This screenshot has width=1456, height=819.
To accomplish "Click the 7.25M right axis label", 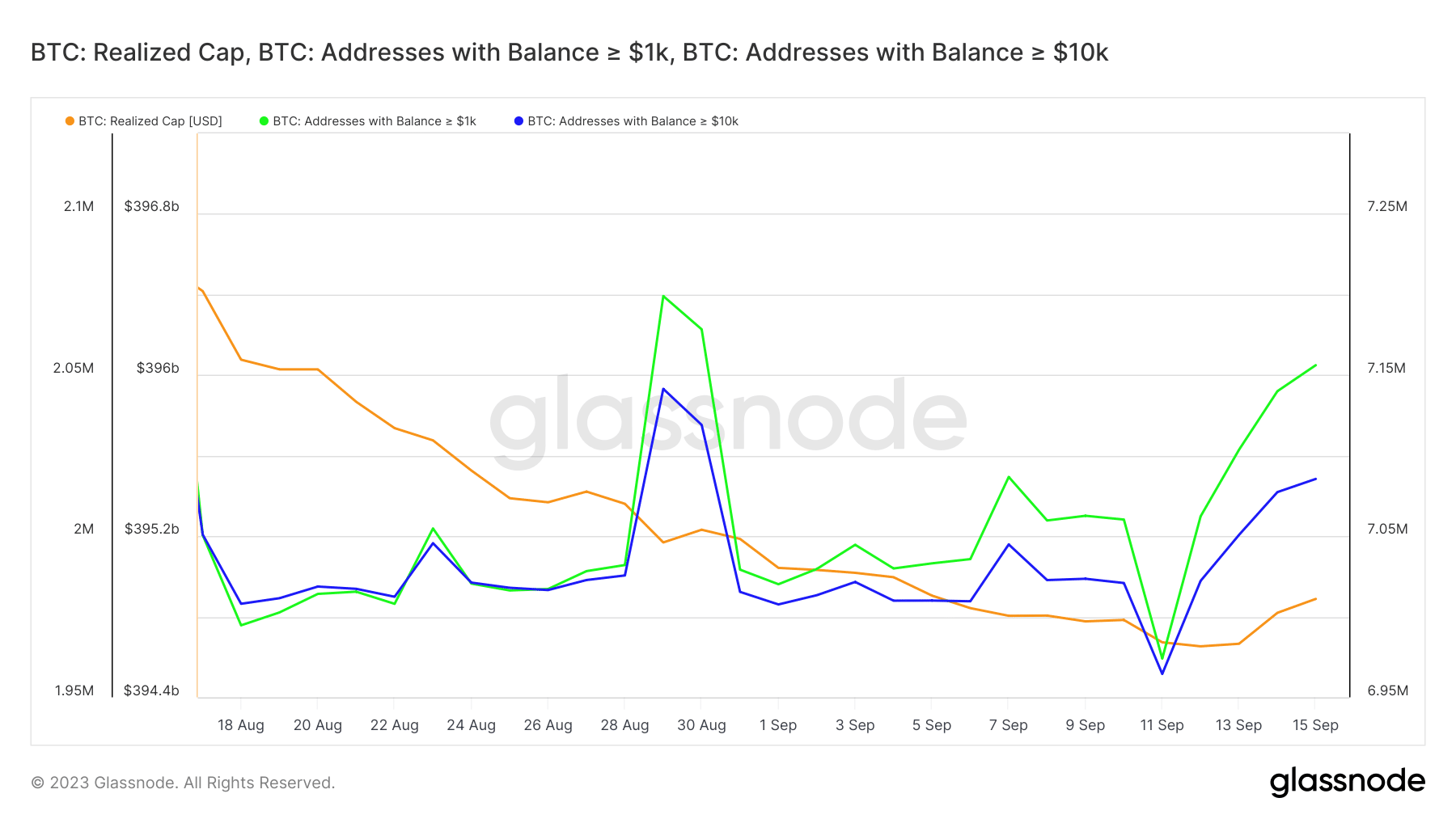I will coord(1387,206).
